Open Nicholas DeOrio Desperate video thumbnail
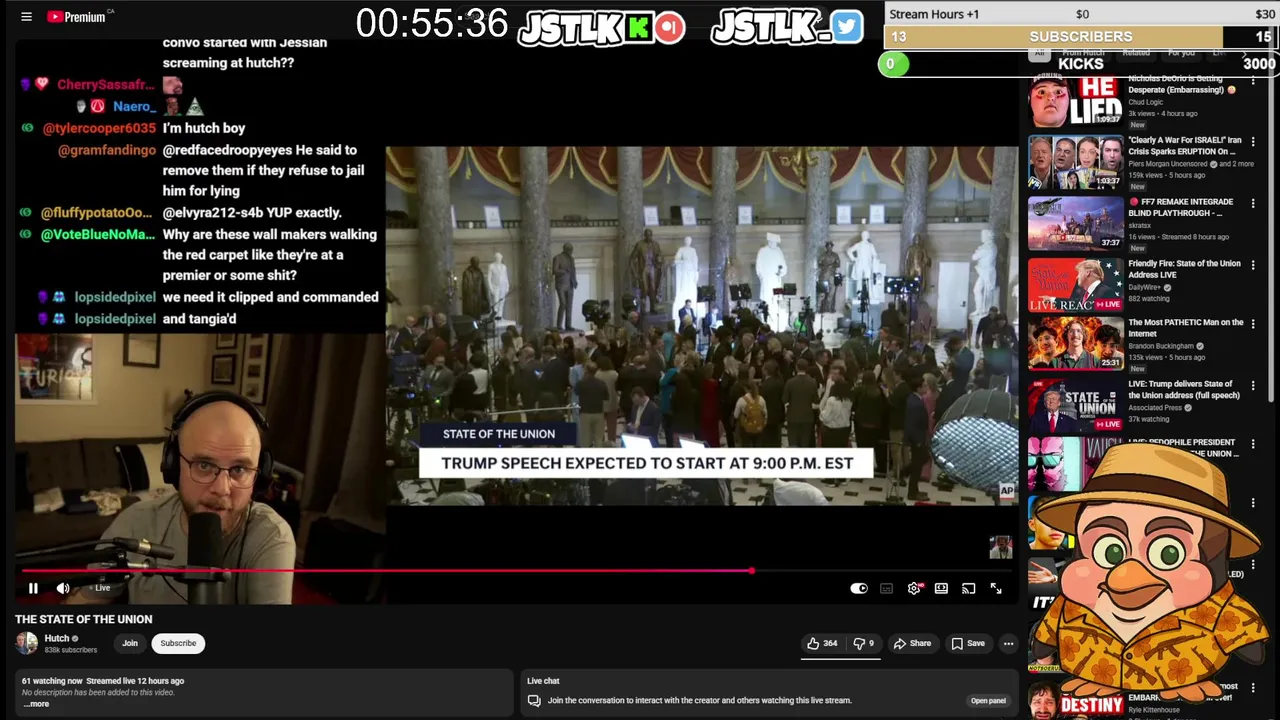Screen dimensions: 1280x720 (1076, 100)
